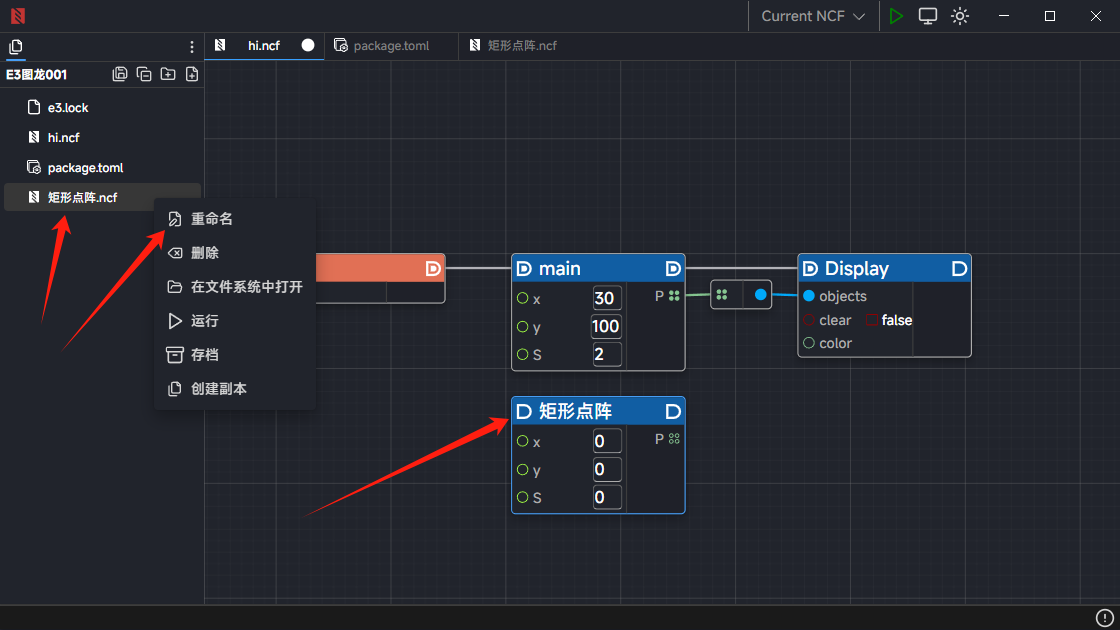Collapse all with the minus-square icon
This screenshot has width=1120, height=630.
coord(144,74)
